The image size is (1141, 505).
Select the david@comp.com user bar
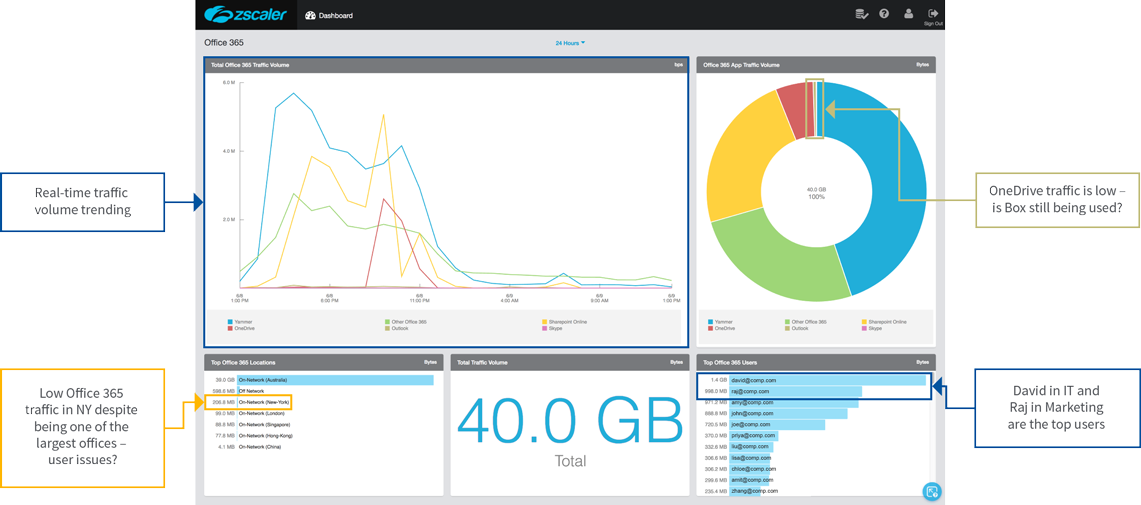click(827, 380)
